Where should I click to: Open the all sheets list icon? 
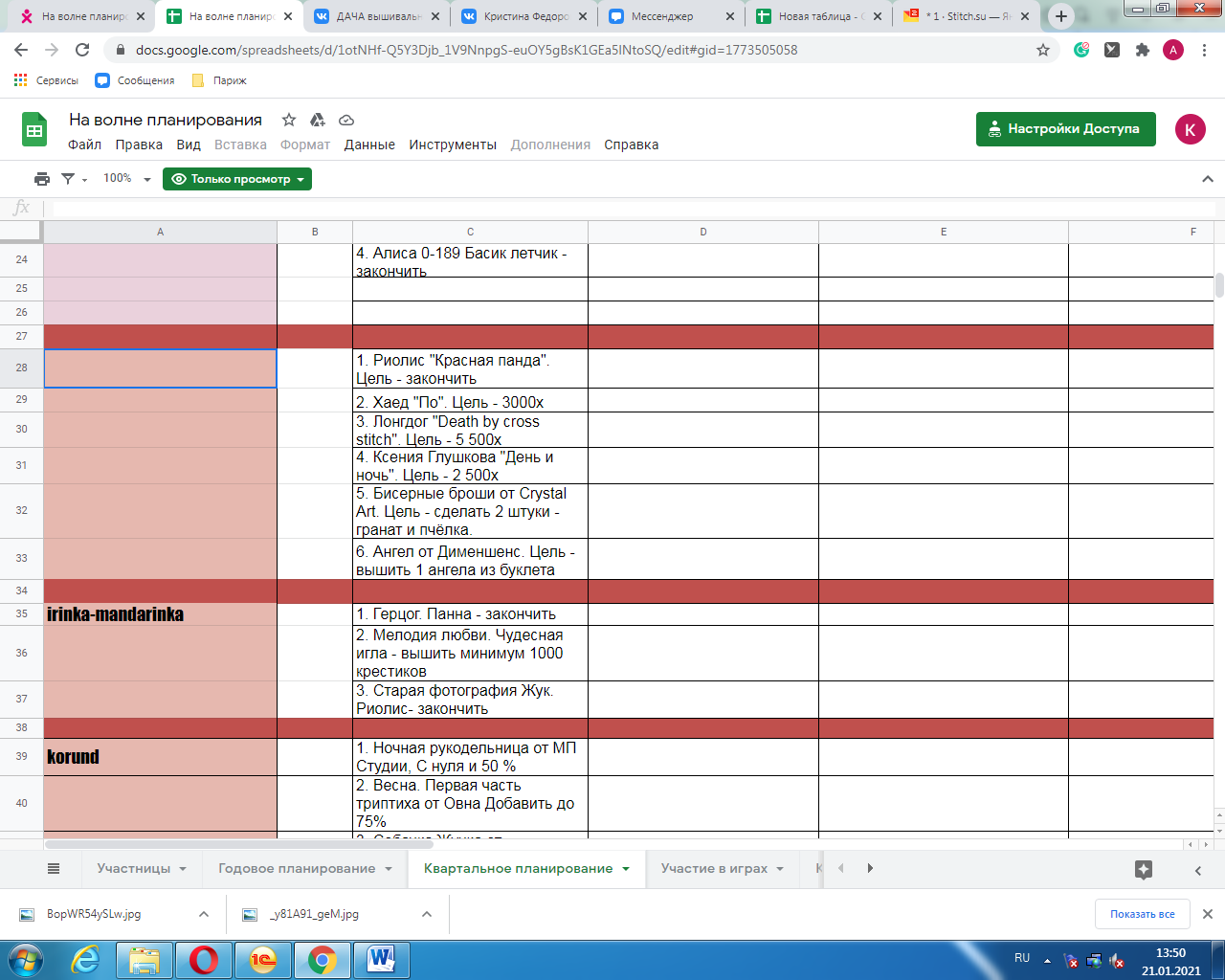(x=54, y=868)
